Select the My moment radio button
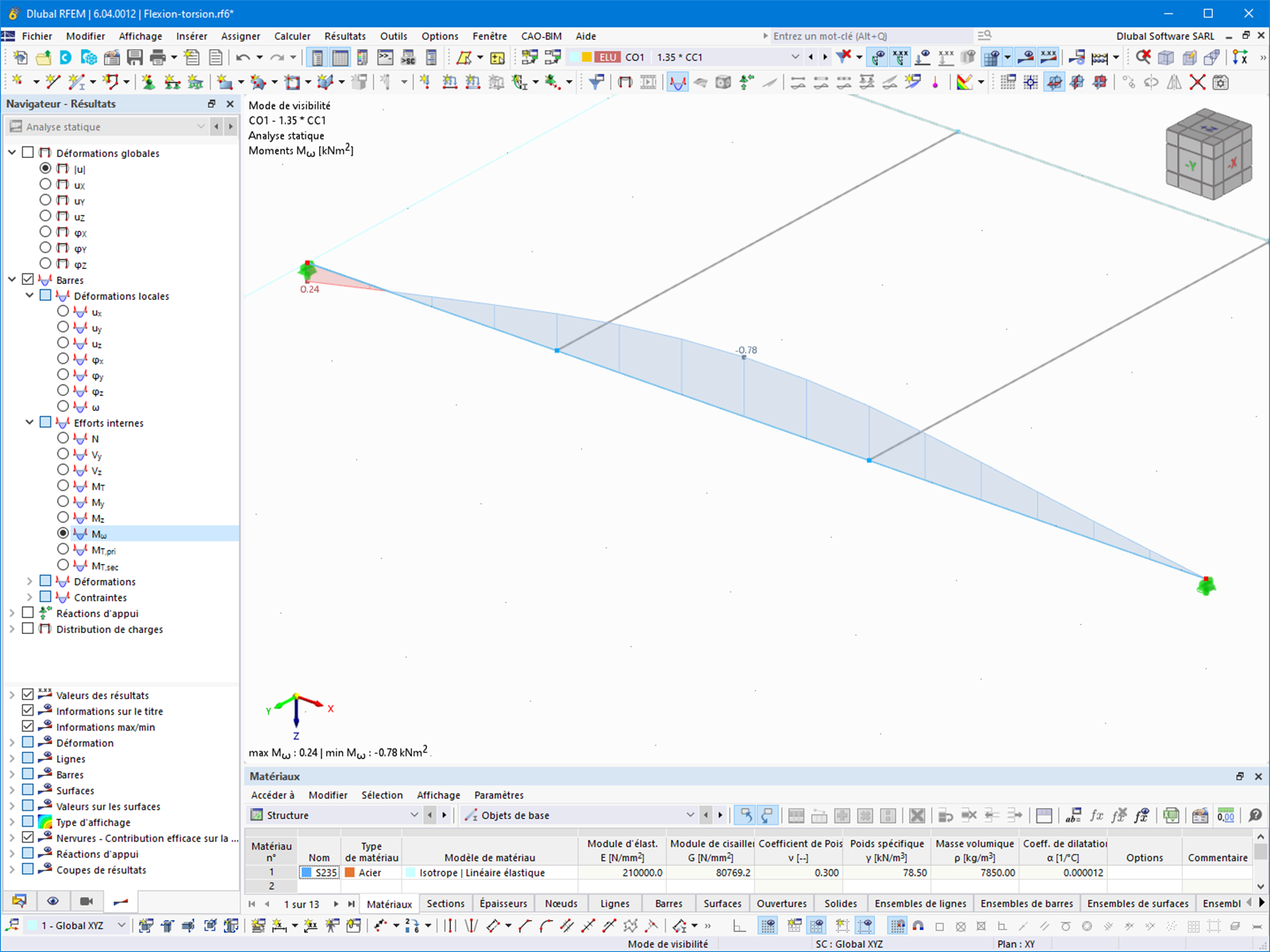The width and height of the screenshot is (1270, 952). coord(63,501)
